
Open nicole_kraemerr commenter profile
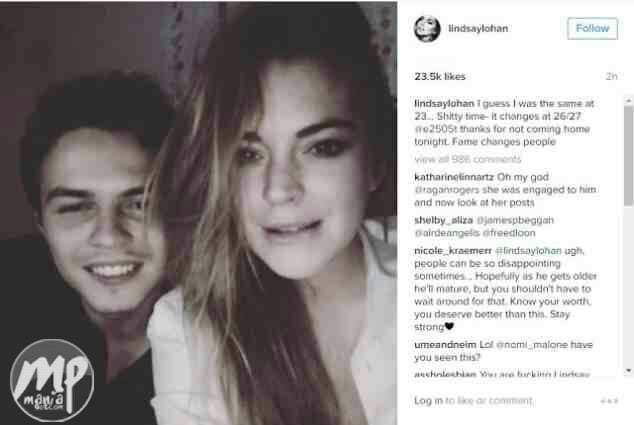coord(453,251)
